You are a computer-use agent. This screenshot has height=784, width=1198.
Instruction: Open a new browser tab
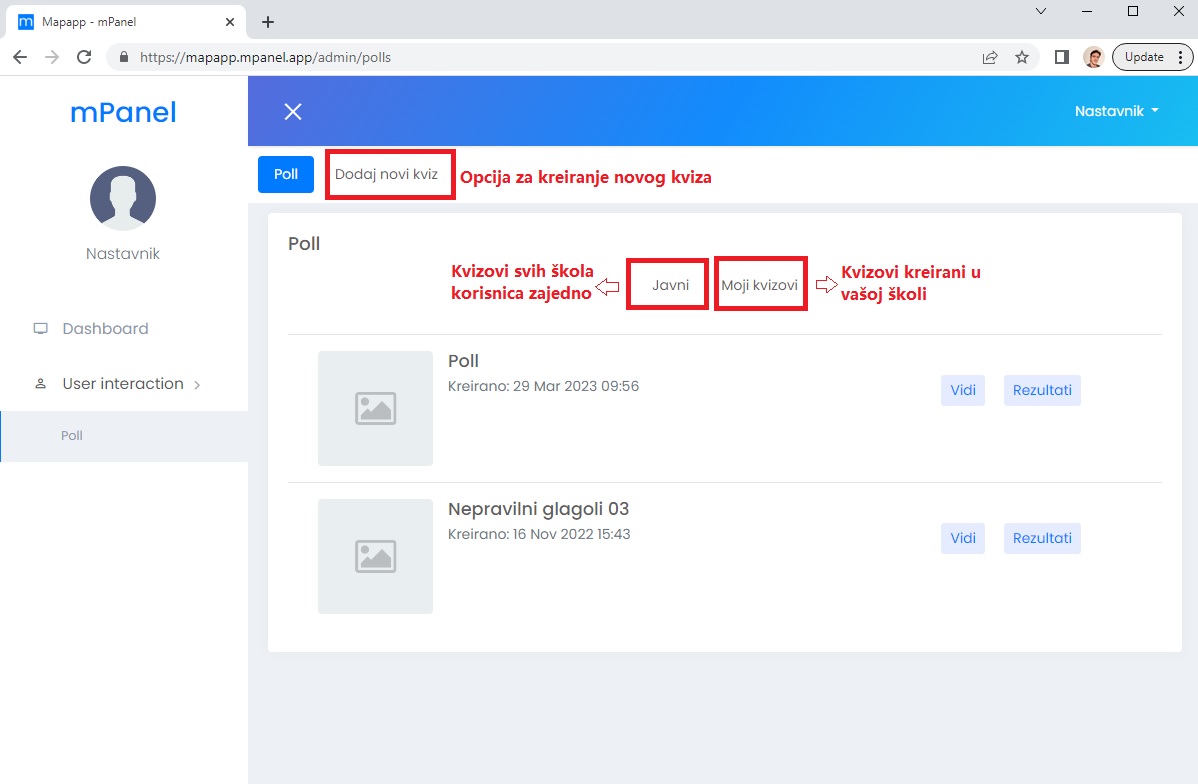[x=267, y=22]
